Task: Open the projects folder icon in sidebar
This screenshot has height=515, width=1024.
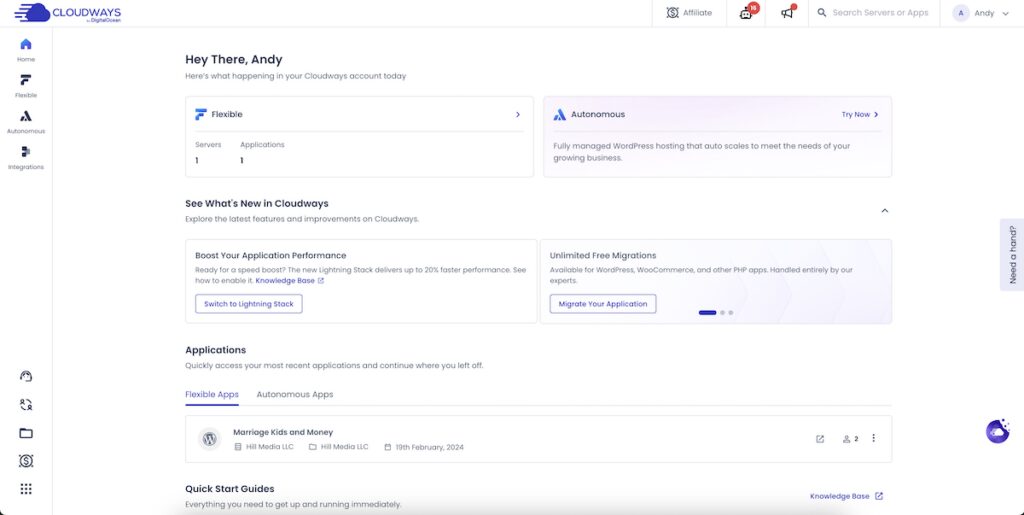Action: pyautogui.click(x=25, y=433)
